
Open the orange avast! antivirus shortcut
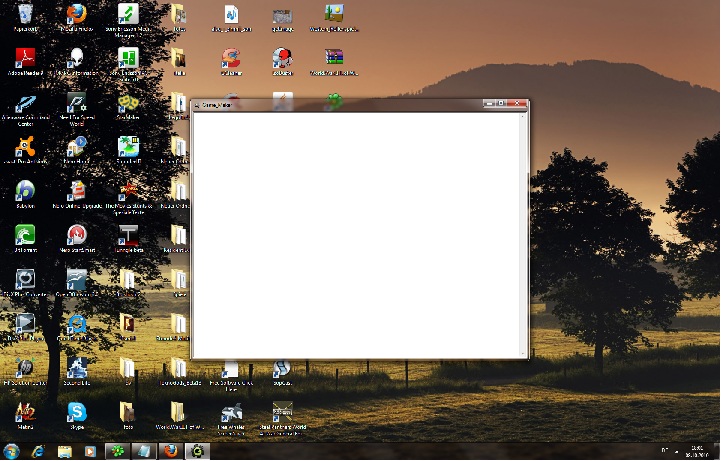click(24, 146)
